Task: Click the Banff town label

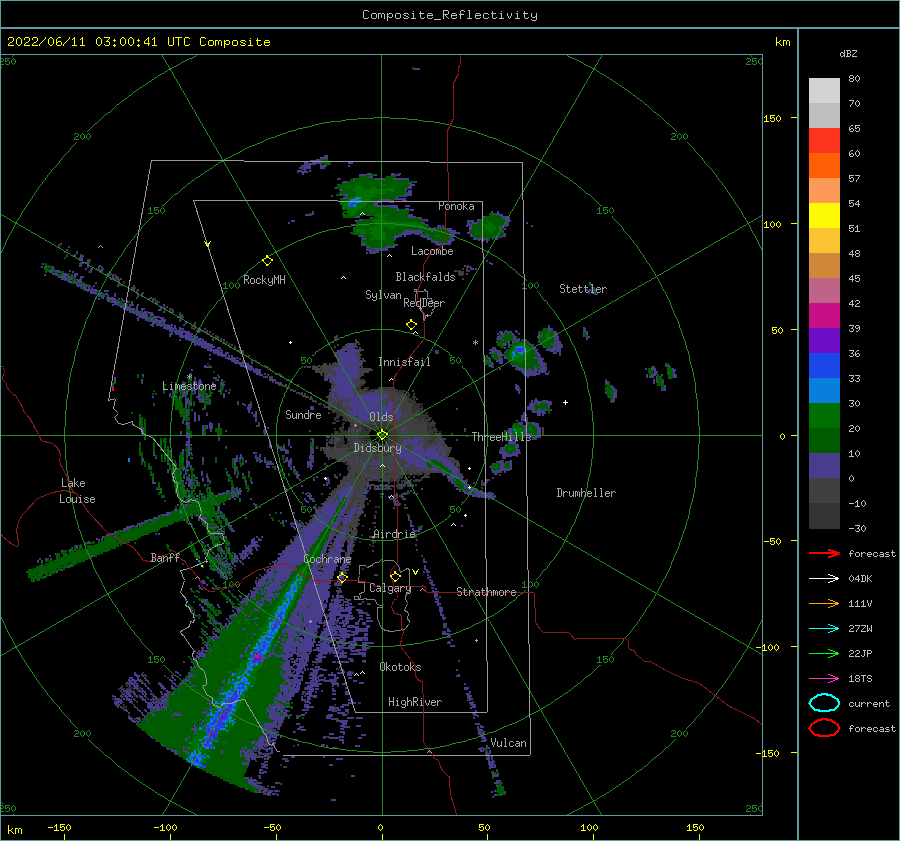Action: click(x=165, y=557)
